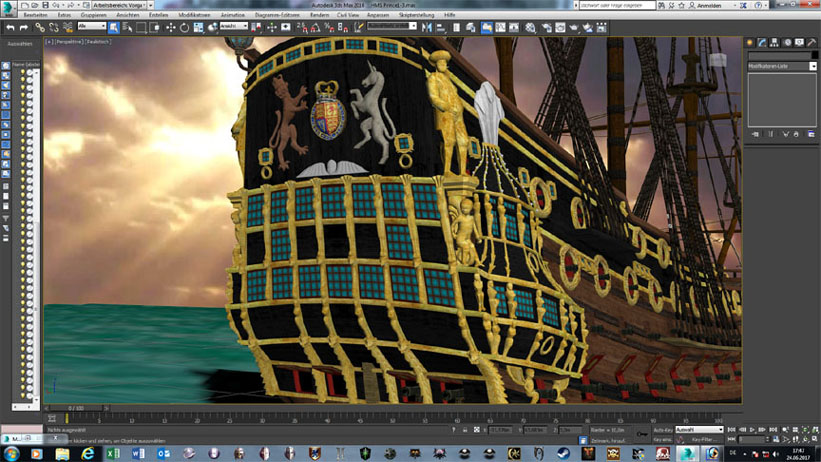Click the Use Pivot Point Center icon
The width and height of the screenshot is (821, 462).
(x=256, y=27)
